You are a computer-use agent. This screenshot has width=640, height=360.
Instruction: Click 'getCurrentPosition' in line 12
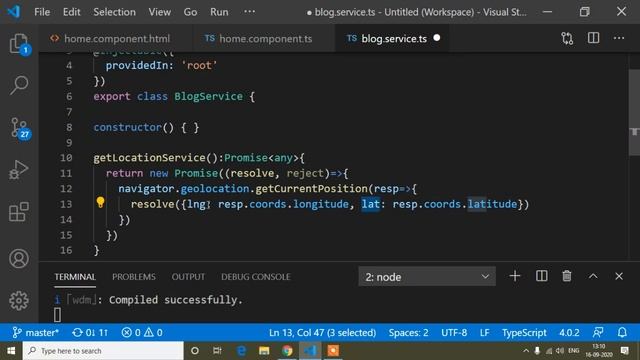click(x=312, y=189)
